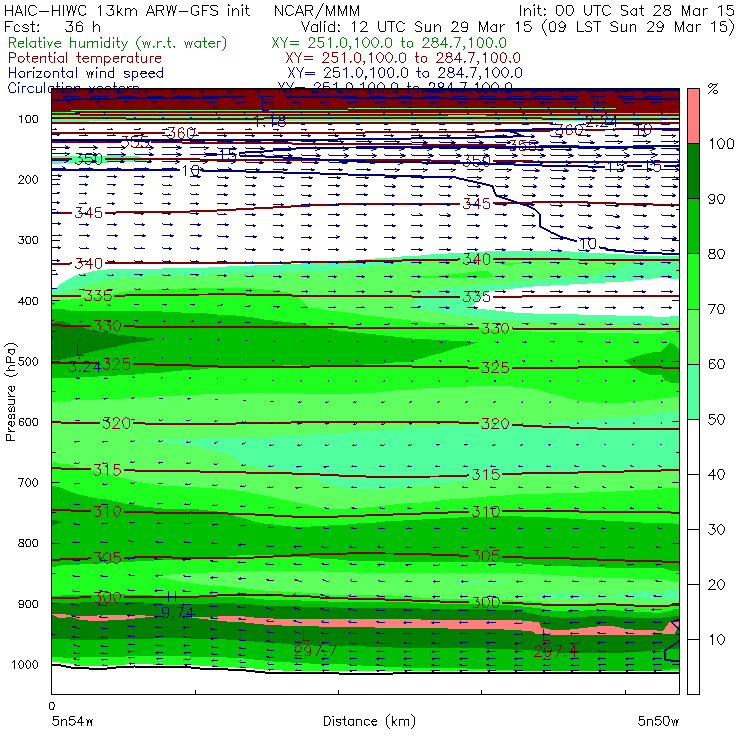Click the '3.24' wind speed minimum value
Screen dimensions: 740x740
[x=84, y=367]
